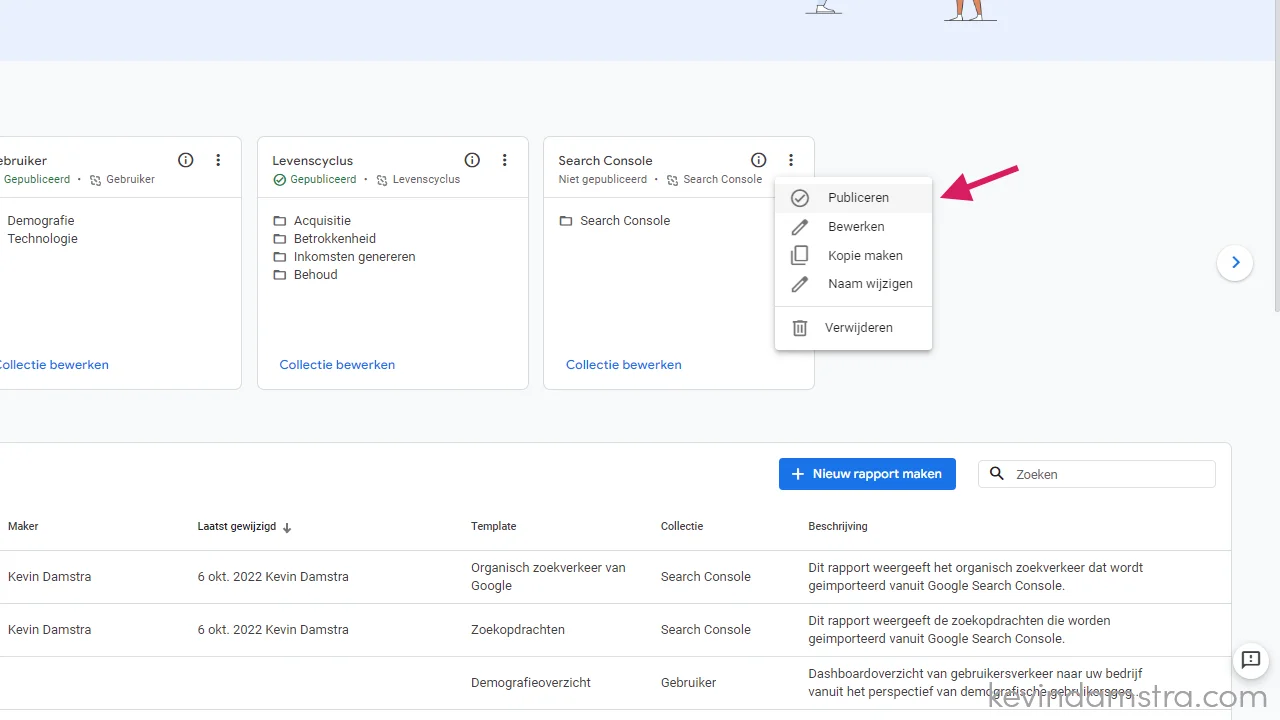1280x720 pixels.
Task: Click the Behoud folder icon
Action: point(280,275)
